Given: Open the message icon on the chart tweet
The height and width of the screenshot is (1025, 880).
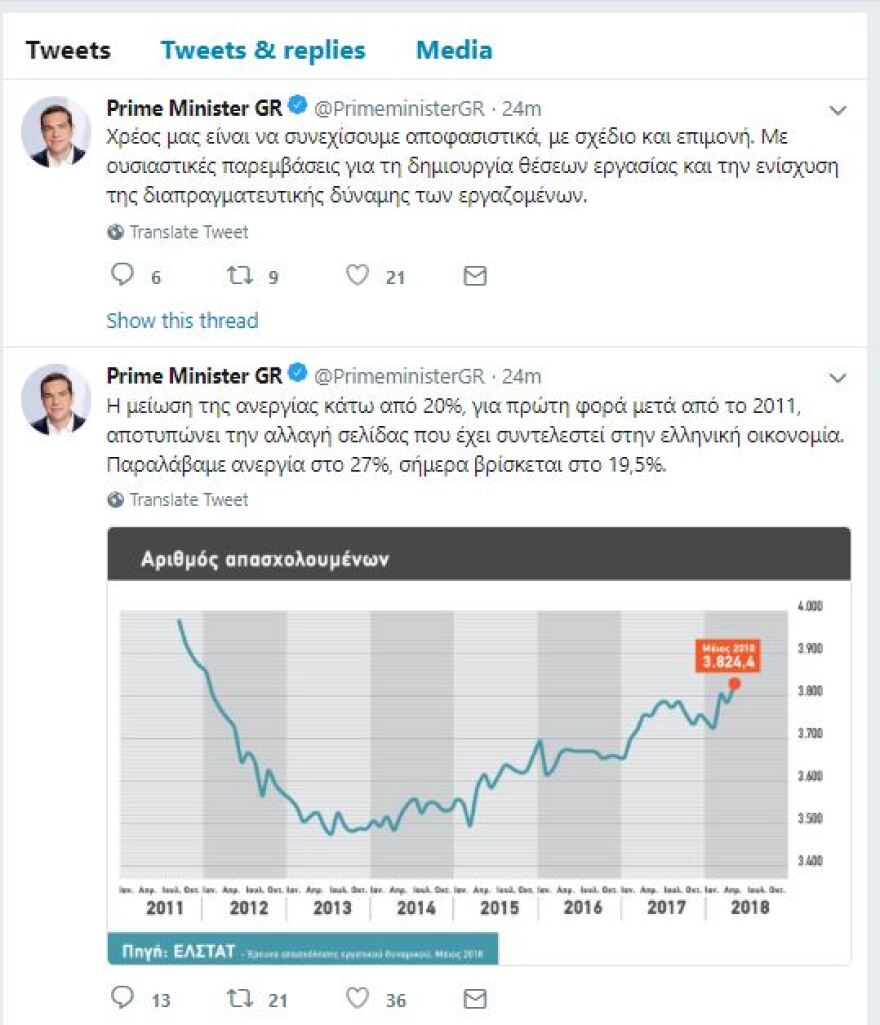Looking at the screenshot, I should [x=474, y=997].
